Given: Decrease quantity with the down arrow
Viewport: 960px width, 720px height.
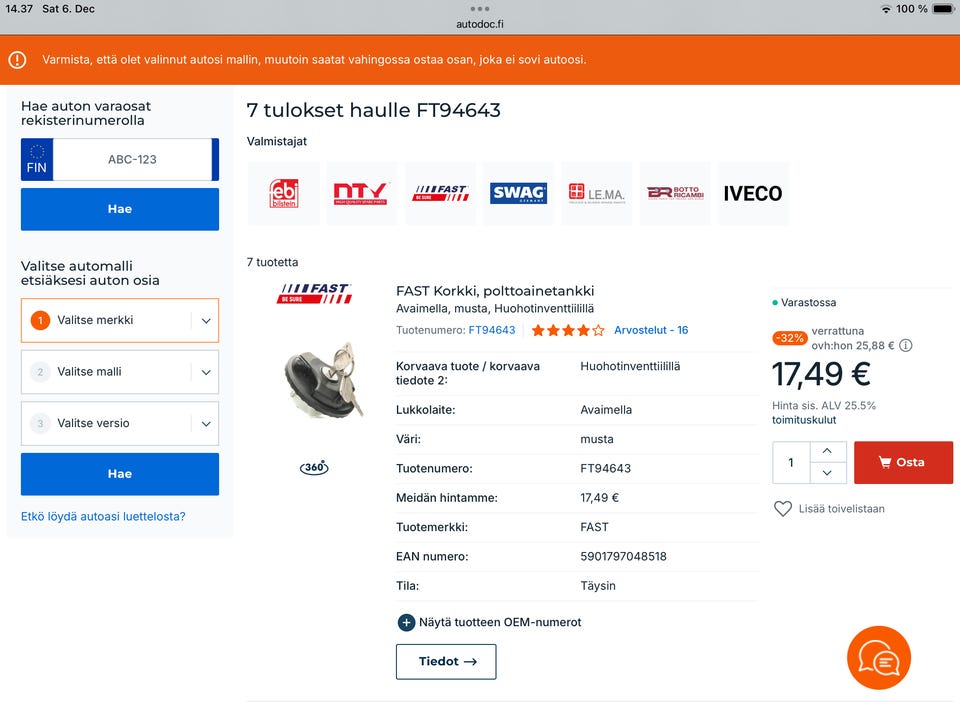Looking at the screenshot, I should (x=827, y=473).
